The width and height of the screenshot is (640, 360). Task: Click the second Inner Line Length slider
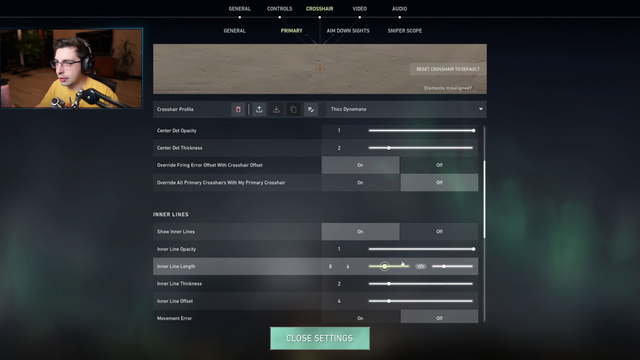pyautogui.click(x=452, y=267)
